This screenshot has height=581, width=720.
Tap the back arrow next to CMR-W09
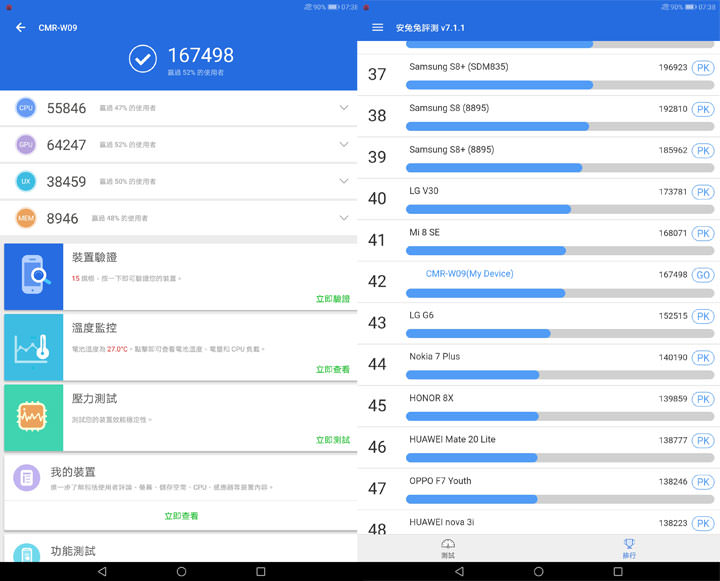click(21, 27)
